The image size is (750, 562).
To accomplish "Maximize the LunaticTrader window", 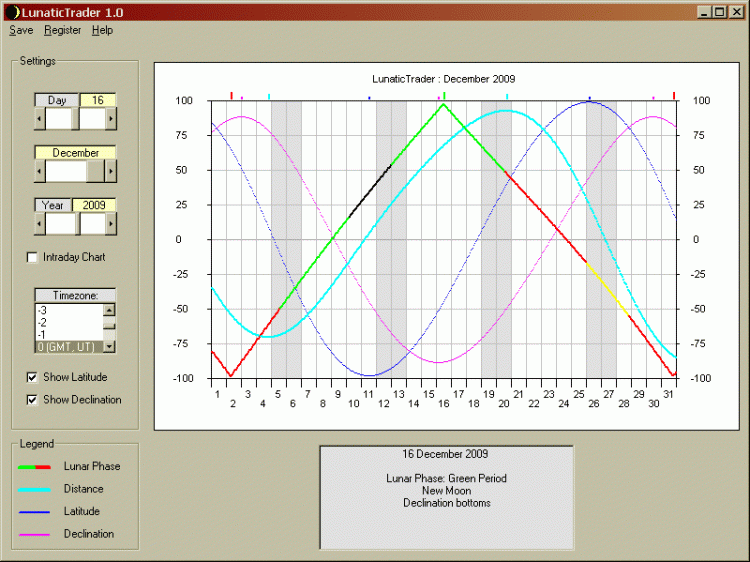I will (x=720, y=11).
